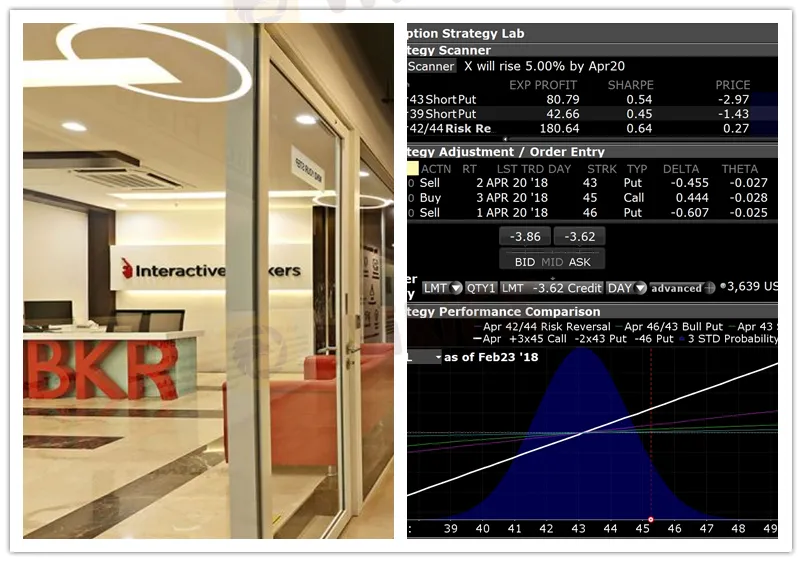Sort by the EXP PROFIT column header

543,85
